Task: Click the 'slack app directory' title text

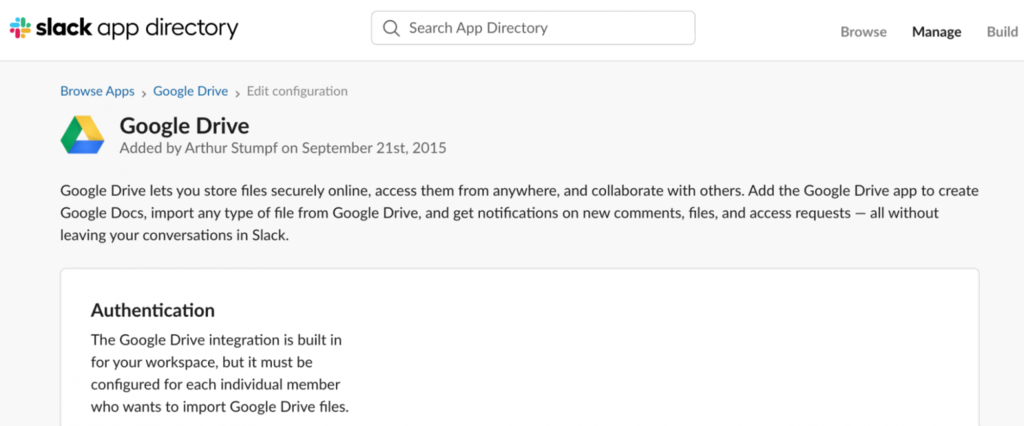Action: 137,28
